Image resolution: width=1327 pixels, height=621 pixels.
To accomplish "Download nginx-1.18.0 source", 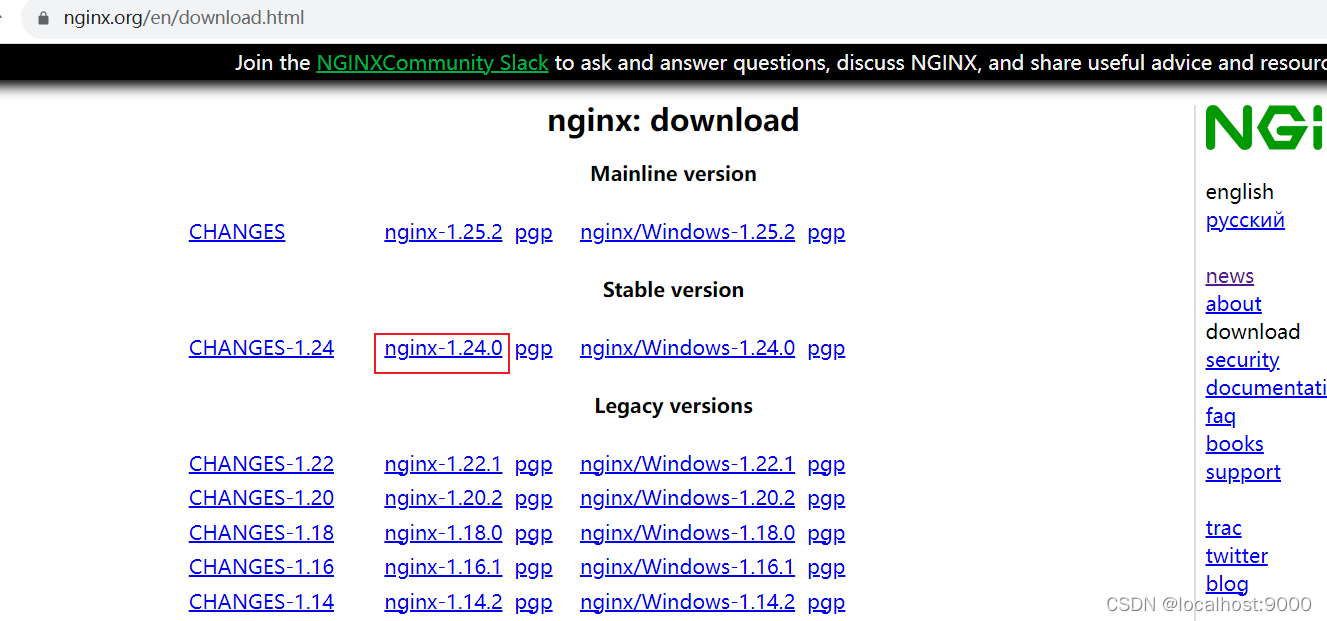I will (x=443, y=533).
